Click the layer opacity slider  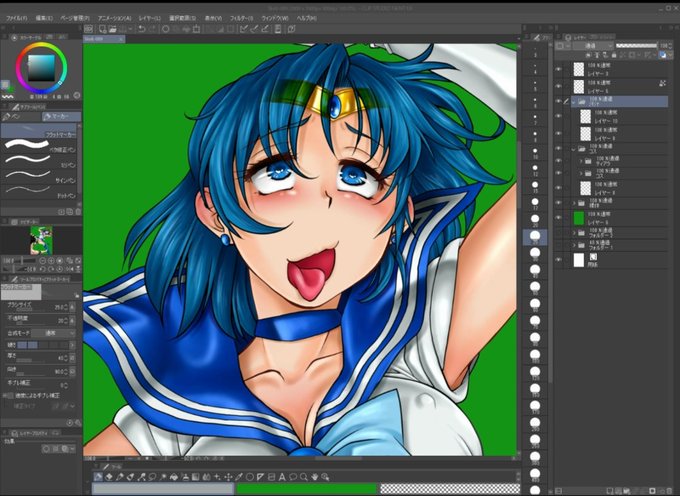pyautogui.click(x=636, y=46)
